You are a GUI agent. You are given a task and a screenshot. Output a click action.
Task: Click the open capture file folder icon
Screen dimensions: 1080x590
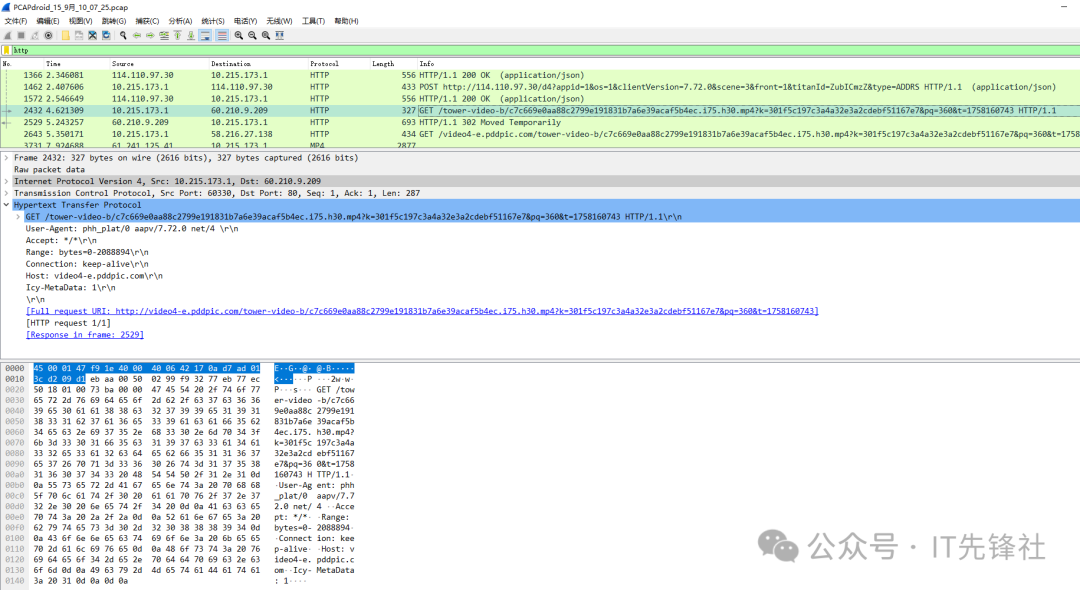click(x=65, y=35)
